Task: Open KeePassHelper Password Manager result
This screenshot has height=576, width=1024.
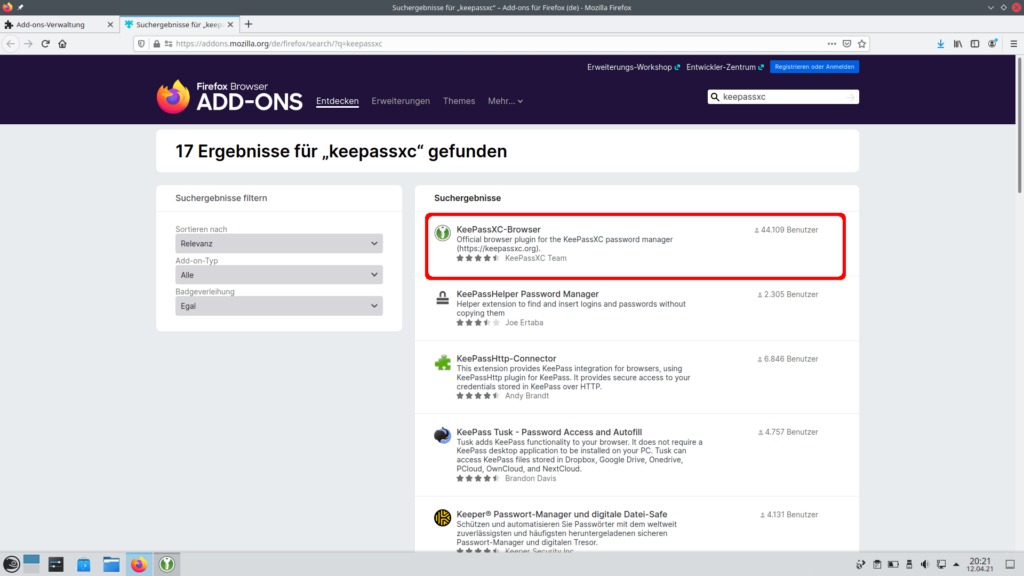Action: click(527, 294)
